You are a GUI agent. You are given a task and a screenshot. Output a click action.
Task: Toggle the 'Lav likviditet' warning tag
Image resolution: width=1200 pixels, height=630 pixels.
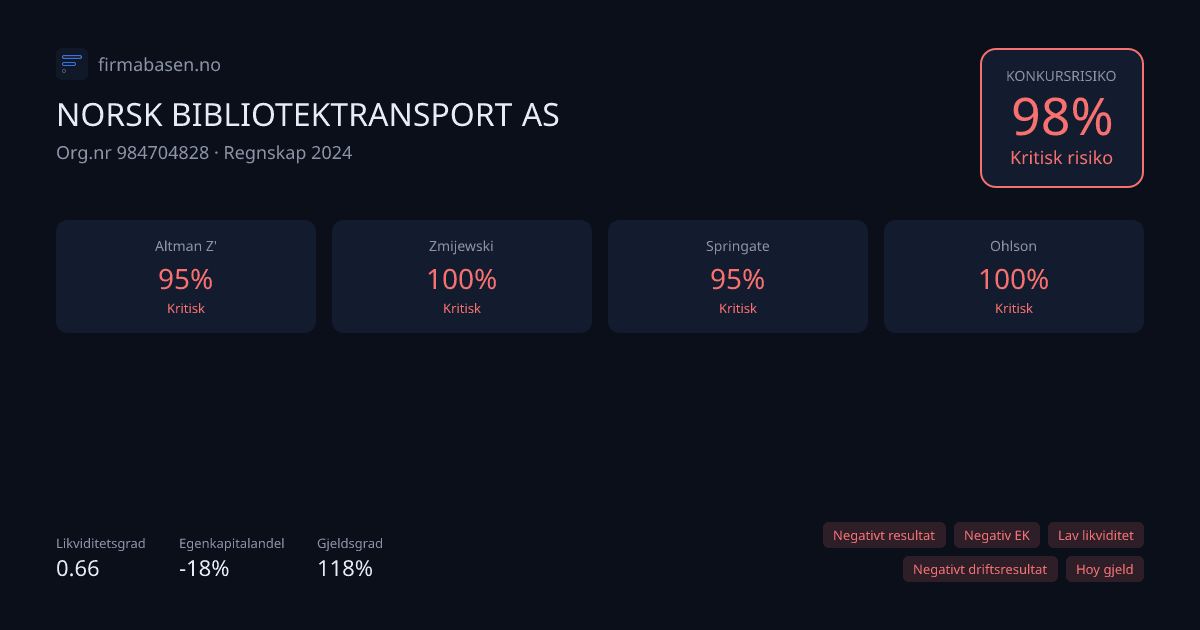coord(1096,535)
